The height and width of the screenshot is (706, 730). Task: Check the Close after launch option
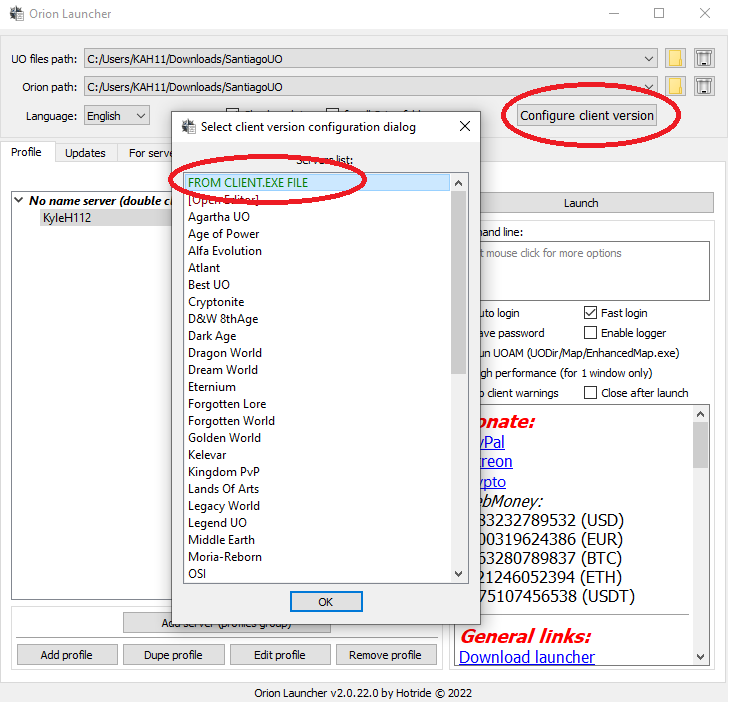[x=590, y=393]
